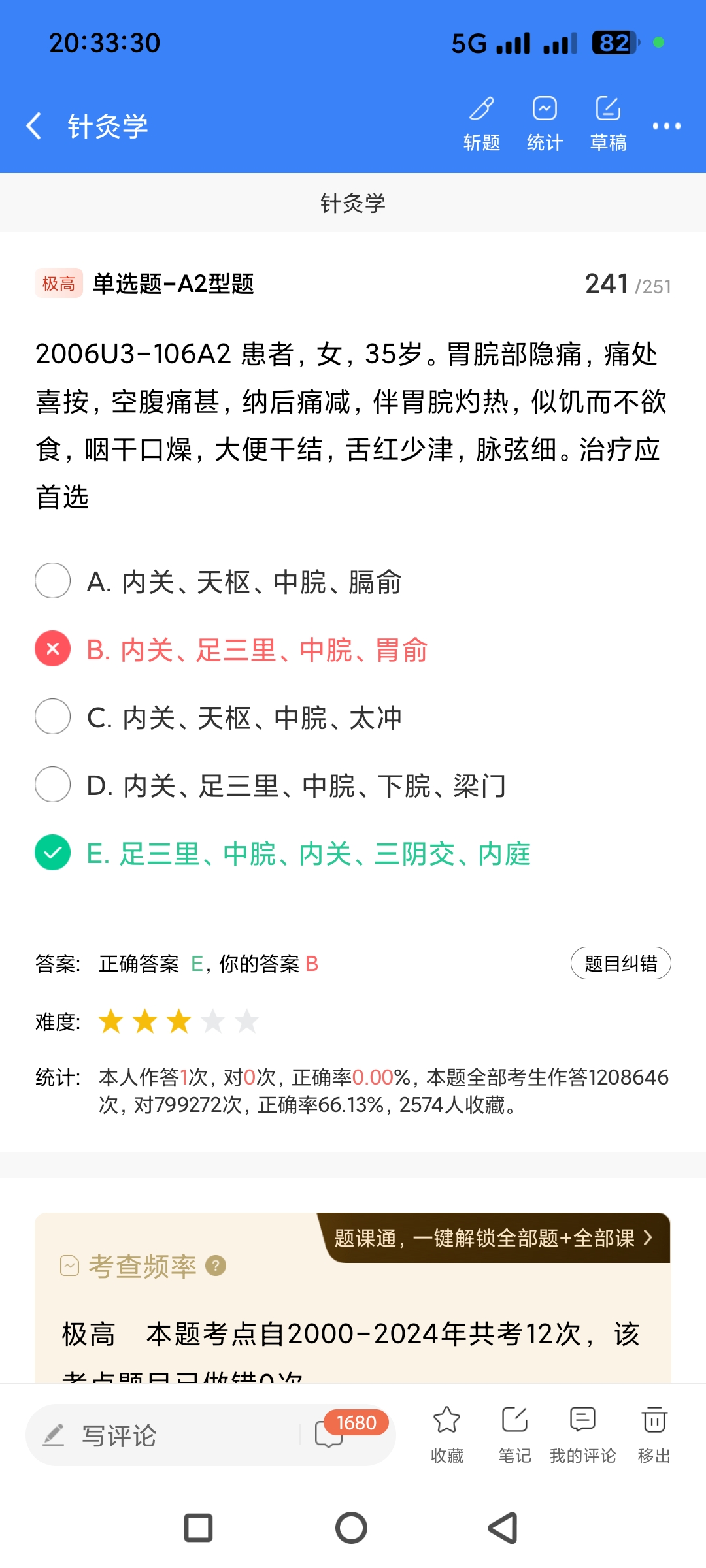
Task: Select option A radio button
Action: tap(53, 580)
